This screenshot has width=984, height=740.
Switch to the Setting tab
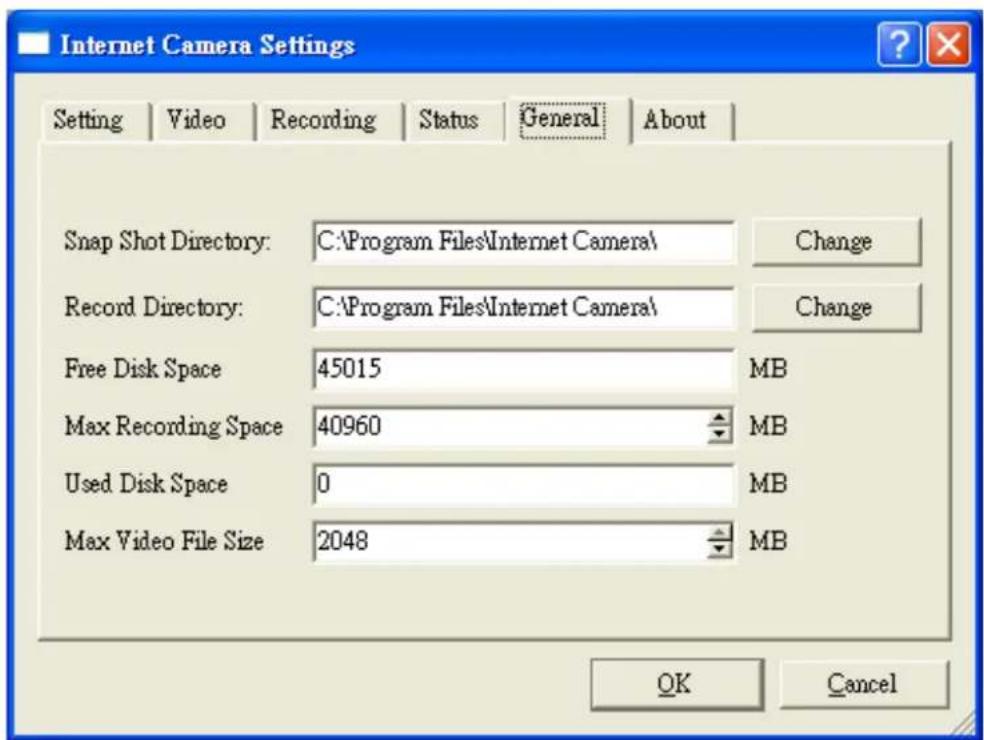[95, 120]
